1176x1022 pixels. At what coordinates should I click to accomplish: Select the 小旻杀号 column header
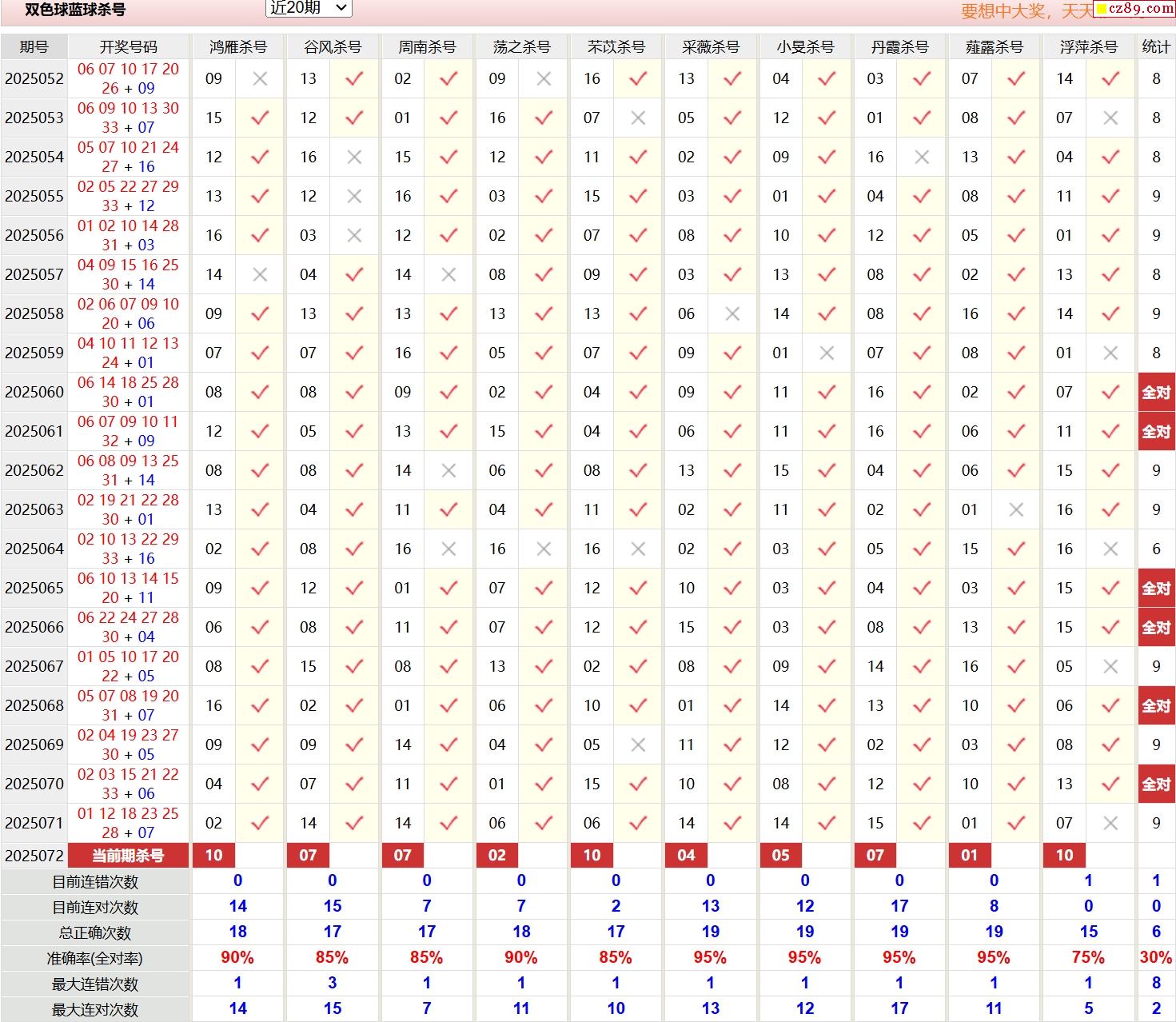(804, 46)
